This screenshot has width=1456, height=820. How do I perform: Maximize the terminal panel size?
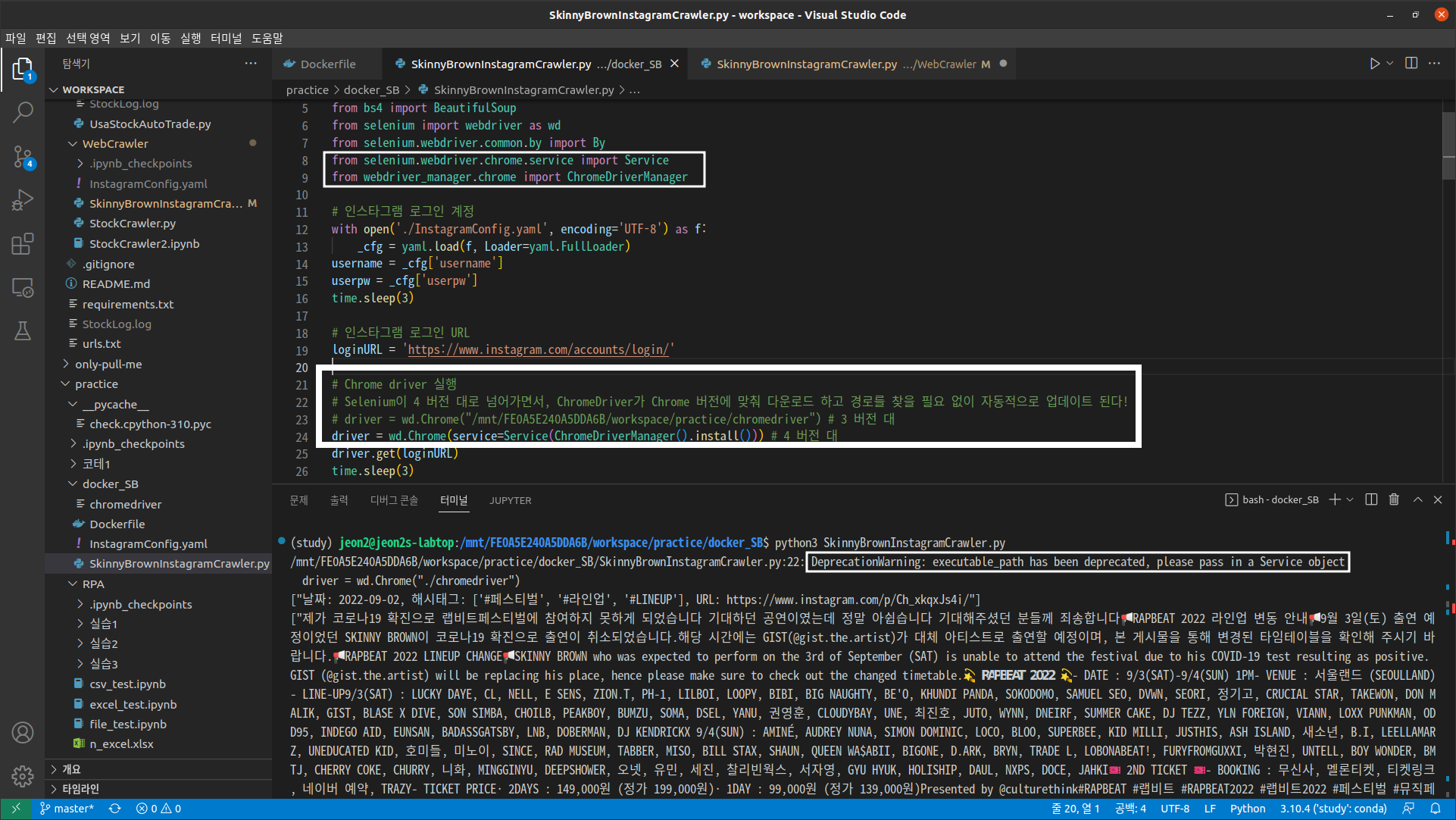click(1417, 499)
